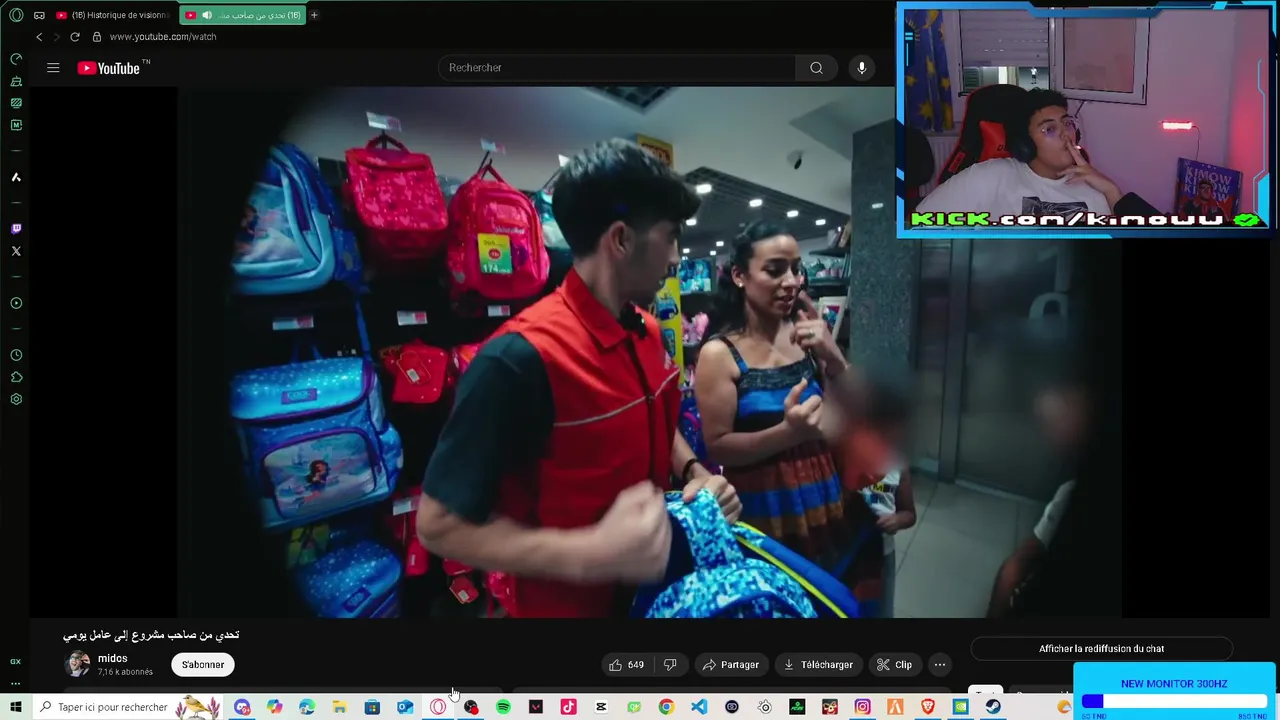Open Visual Studio Code from taskbar
The height and width of the screenshot is (720, 1280).
pos(699,707)
